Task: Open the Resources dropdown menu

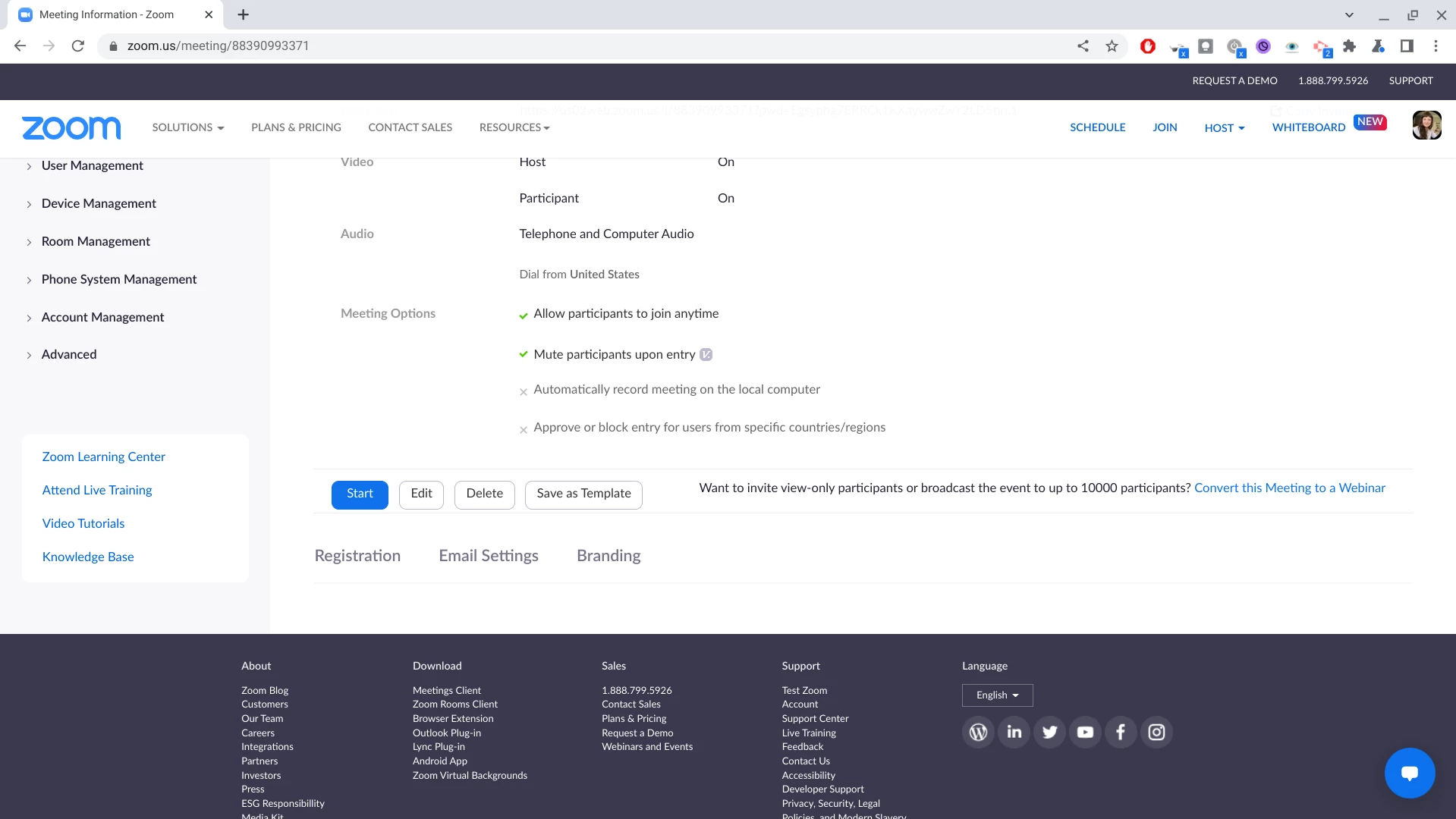Action: pyautogui.click(x=514, y=127)
